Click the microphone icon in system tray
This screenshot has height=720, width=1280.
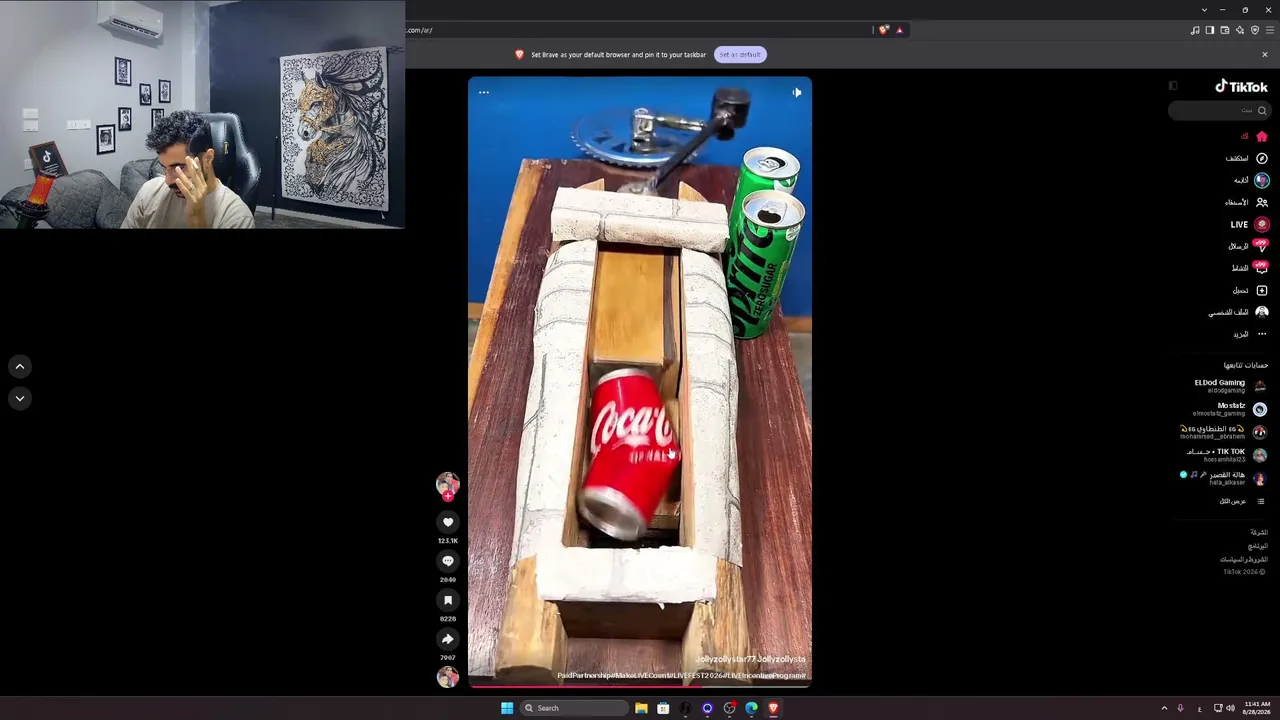pos(1181,708)
